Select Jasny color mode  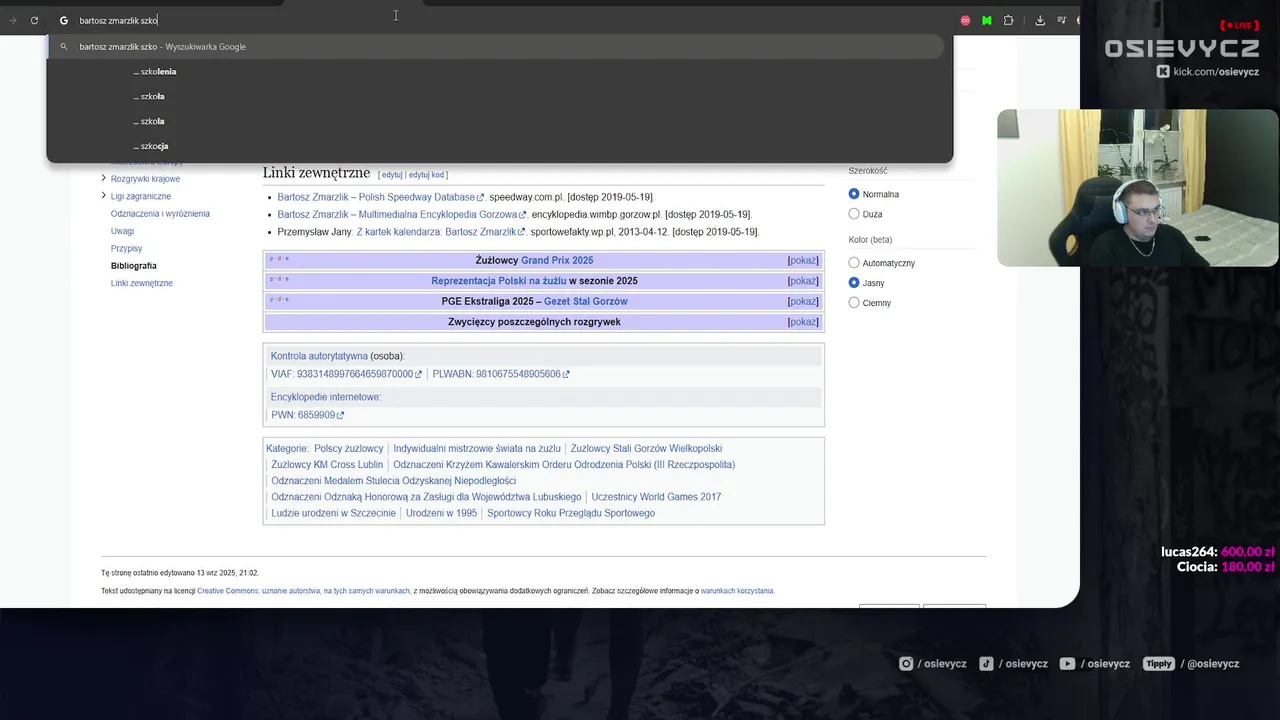[853, 283]
